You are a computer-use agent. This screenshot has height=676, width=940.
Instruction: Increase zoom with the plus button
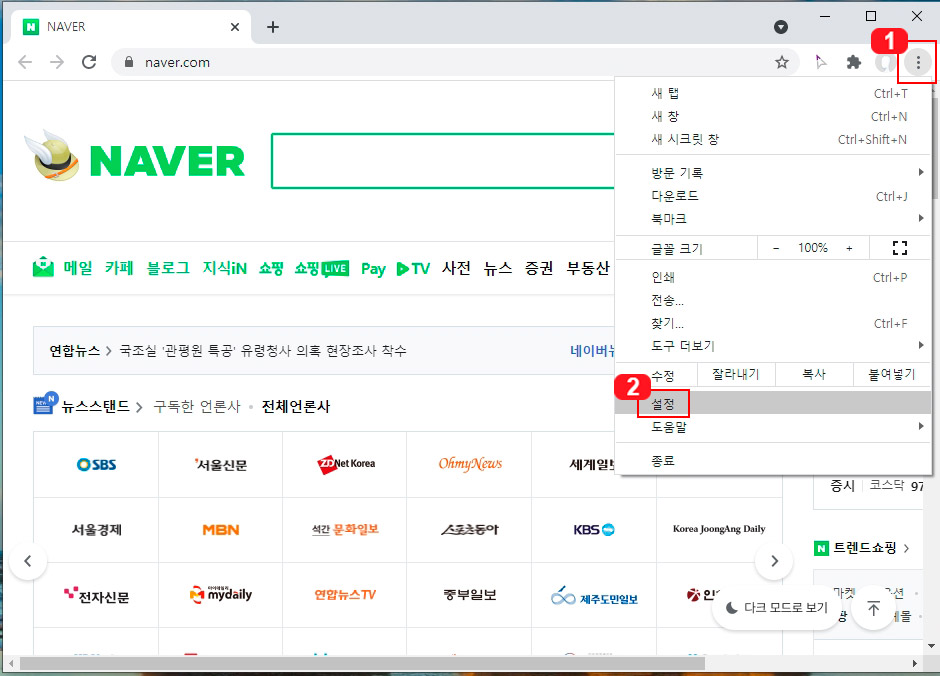point(849,248)
